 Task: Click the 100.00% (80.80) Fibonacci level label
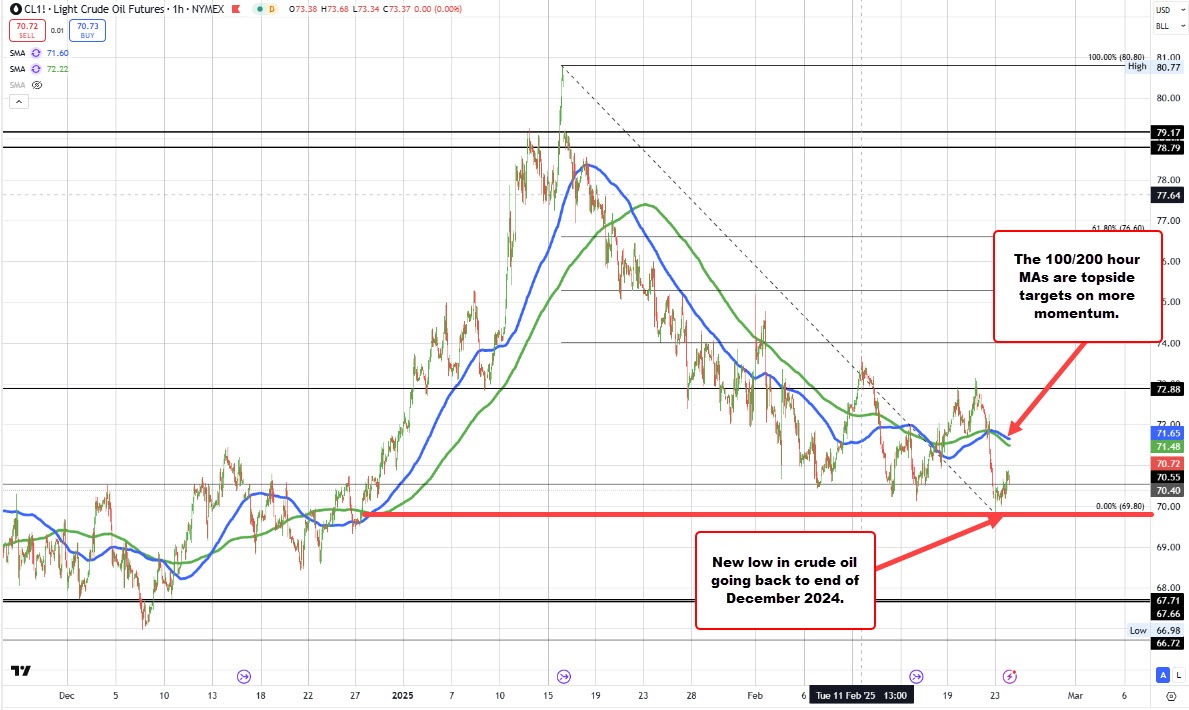[1116, 57]
